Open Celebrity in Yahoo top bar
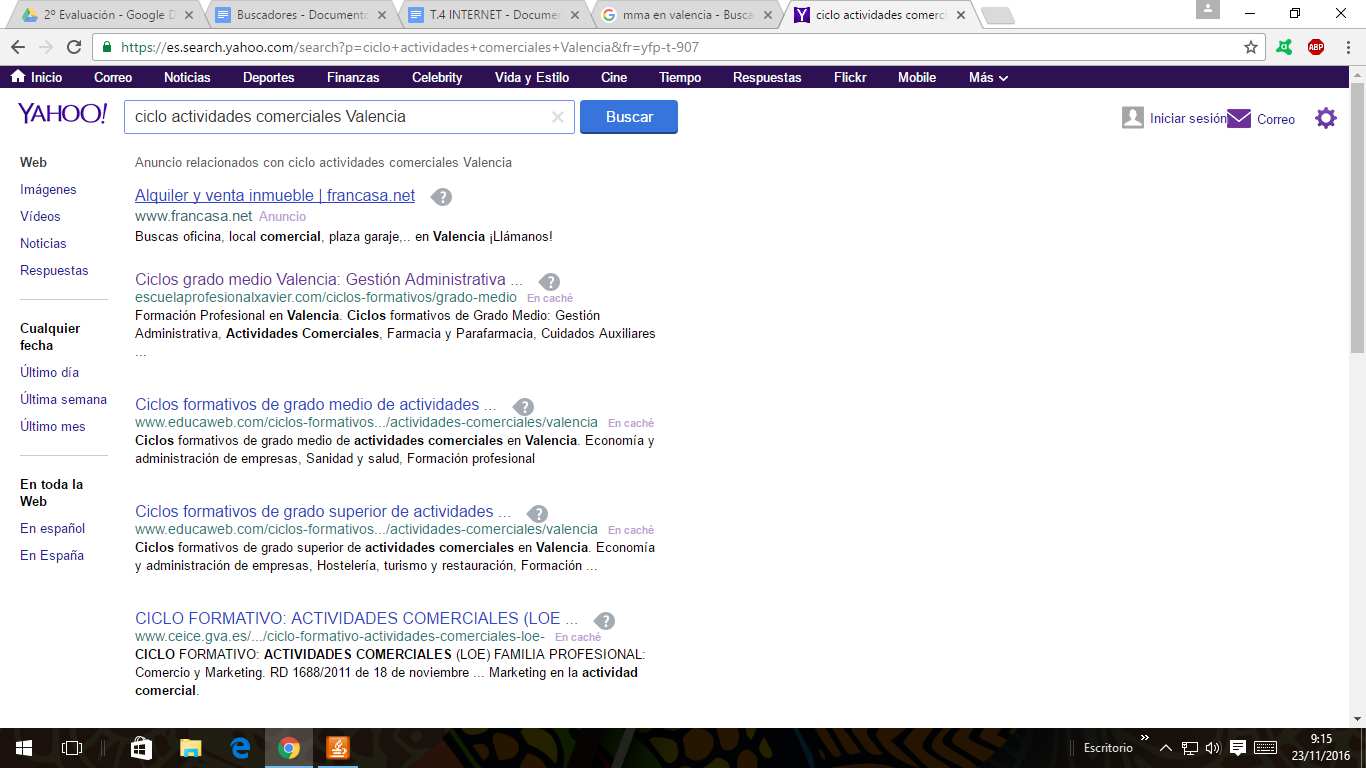Screen dimensions: 1366x768 tap(437, 77)
